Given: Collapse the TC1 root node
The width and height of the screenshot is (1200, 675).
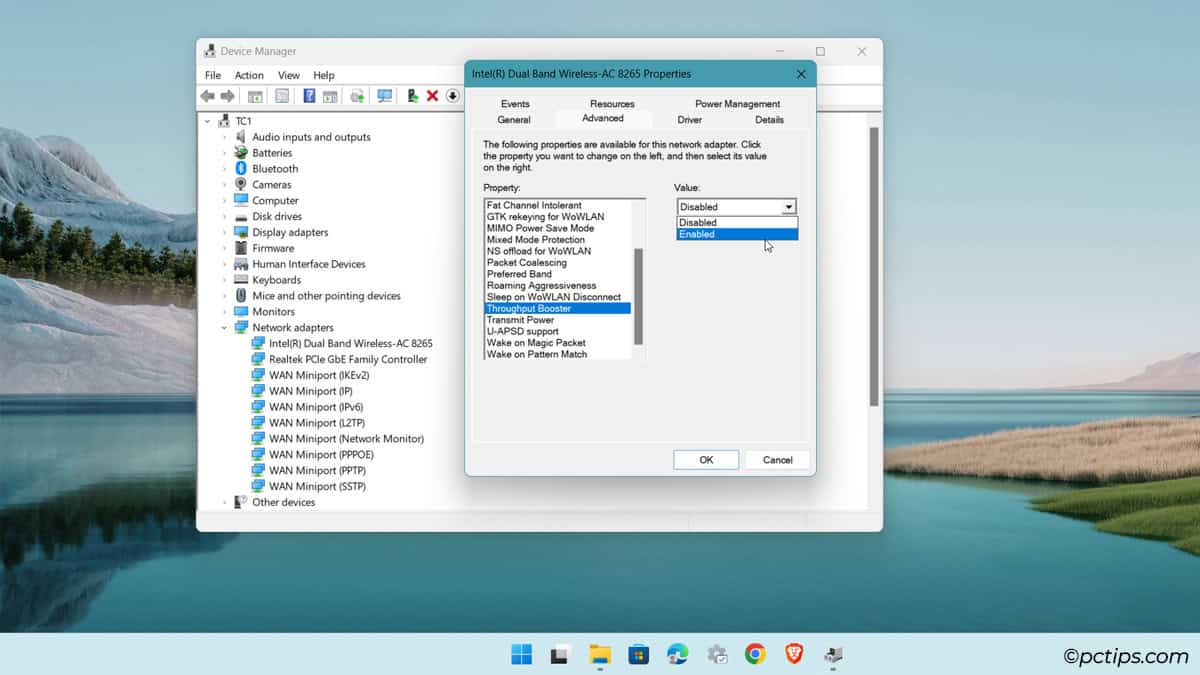Looking at the screenshot, I should pyautogui.click(x=208, y=121).
